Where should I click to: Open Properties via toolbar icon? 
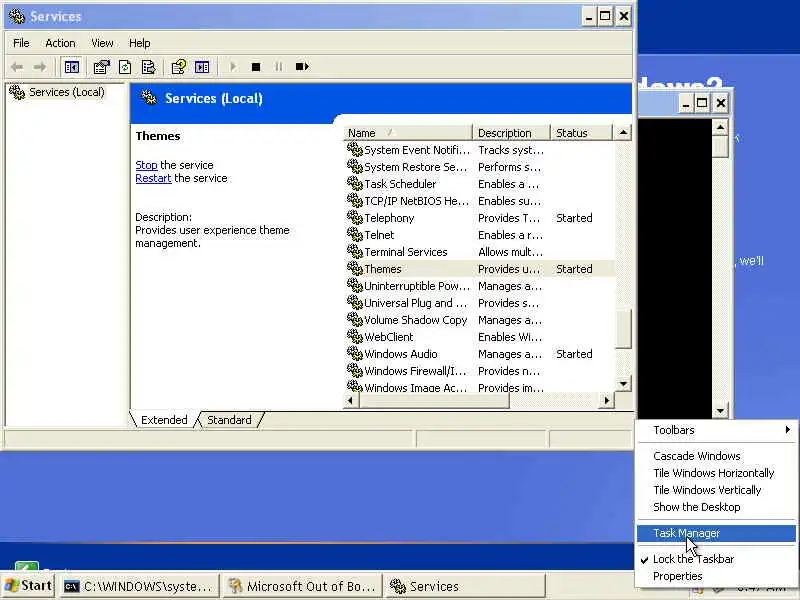coord(101,67)
